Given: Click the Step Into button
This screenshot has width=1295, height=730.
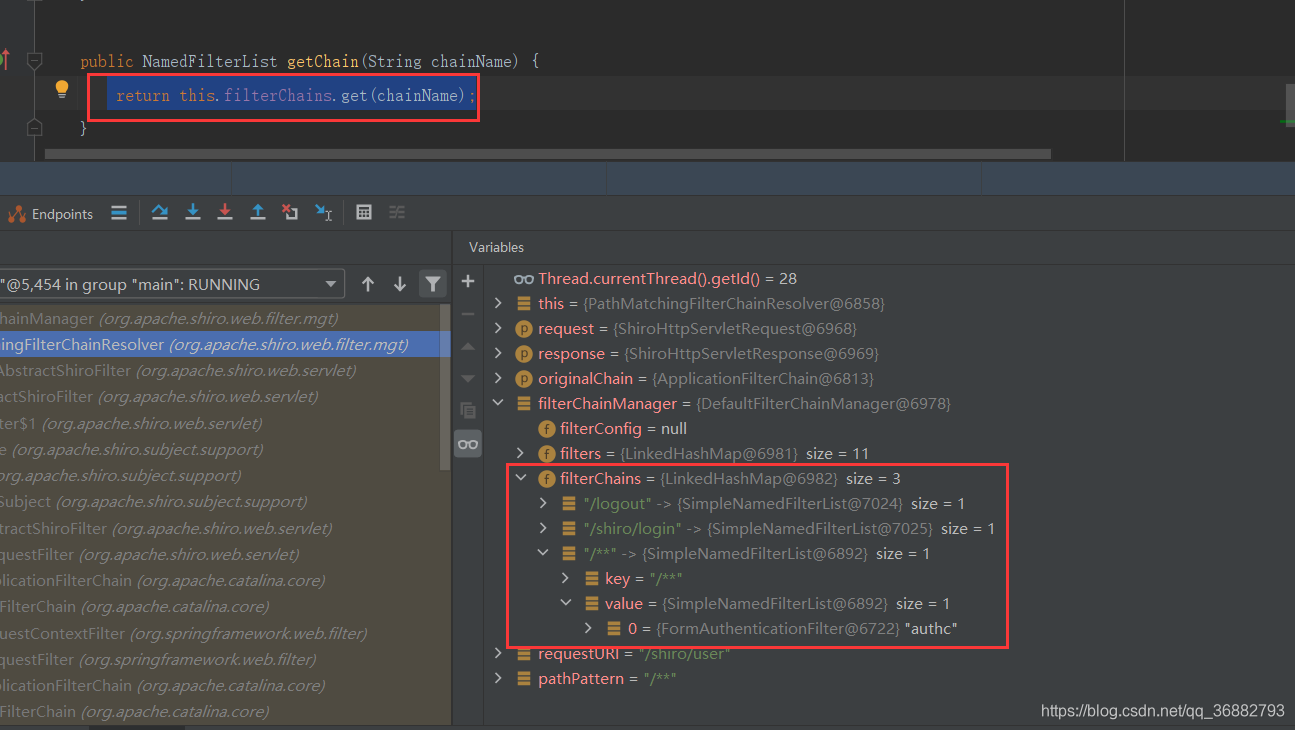Looking at the screenshot, I should [193, 212].
